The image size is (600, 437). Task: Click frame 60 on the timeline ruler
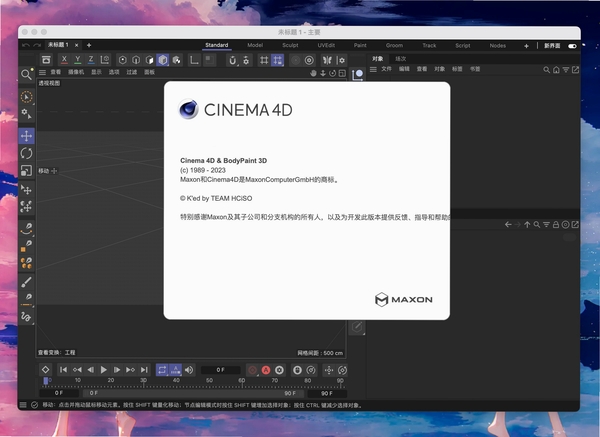pos(242,381)
